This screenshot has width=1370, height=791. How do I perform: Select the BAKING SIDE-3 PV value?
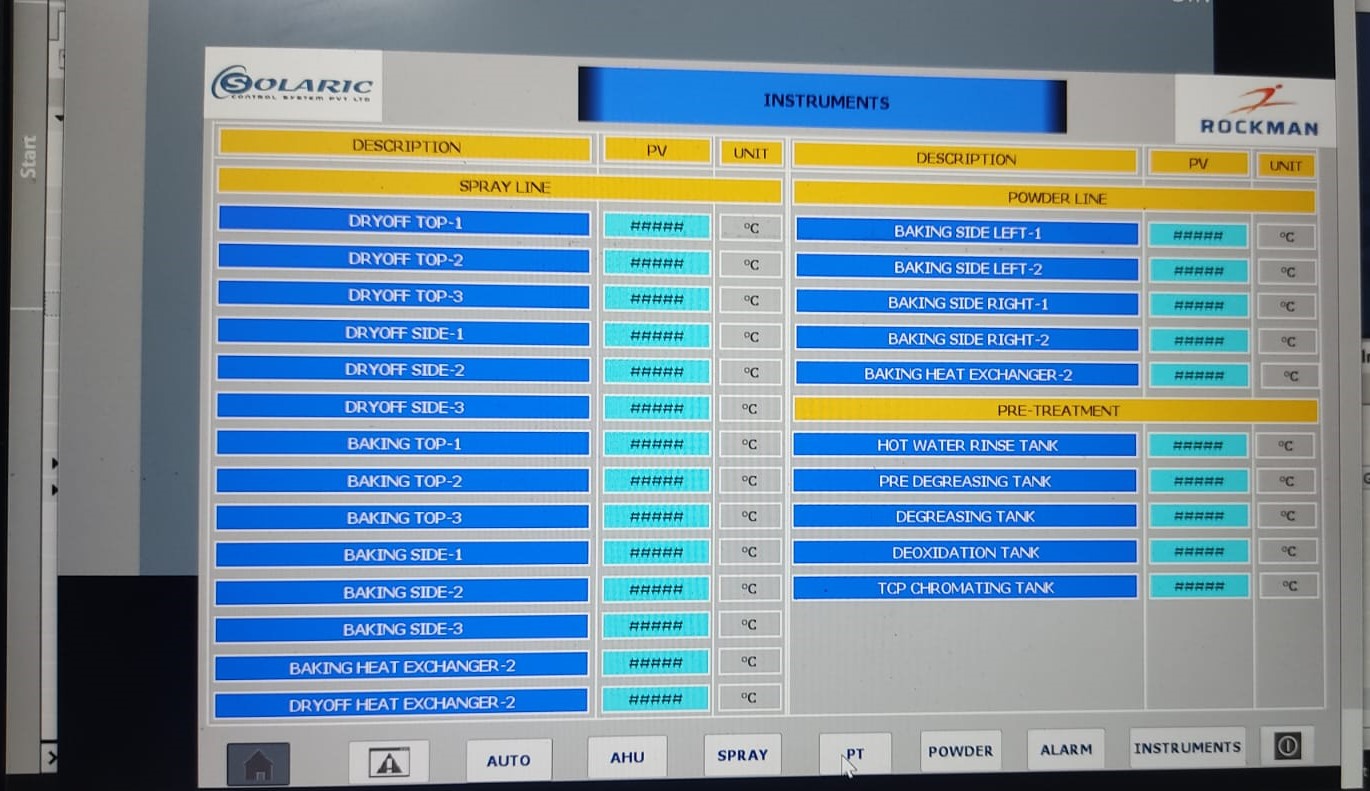point(656,625)
